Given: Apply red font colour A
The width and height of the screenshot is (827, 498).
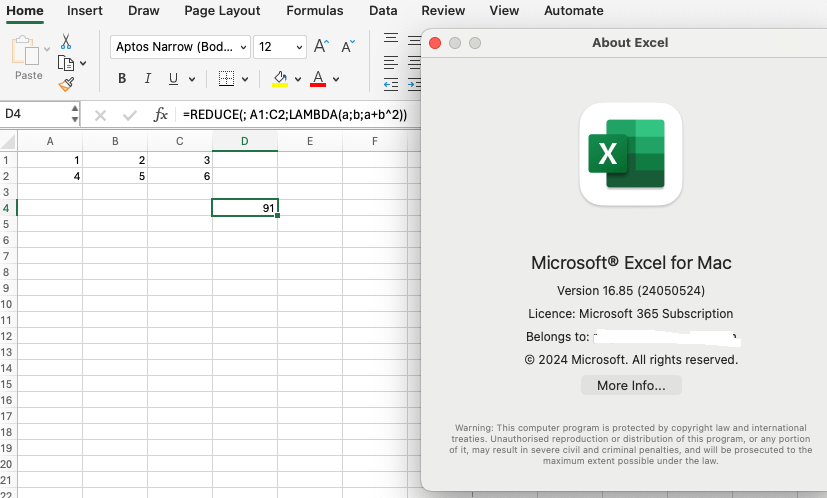Looking at the screenshot, I should [318, 79].
